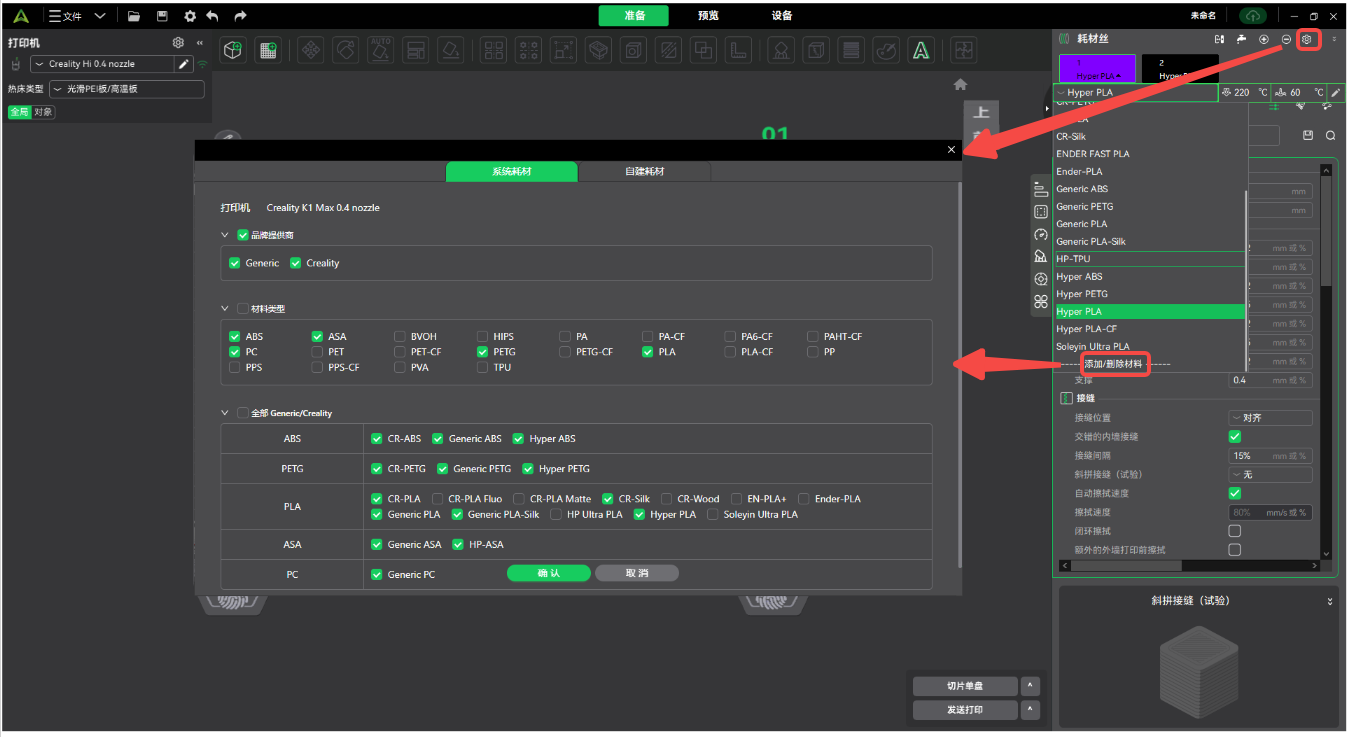Edit Creality Hi nozzle preset pencil icon
Image resolution: width=1351 pixels, height=737 pixels.
pos(184,64)
